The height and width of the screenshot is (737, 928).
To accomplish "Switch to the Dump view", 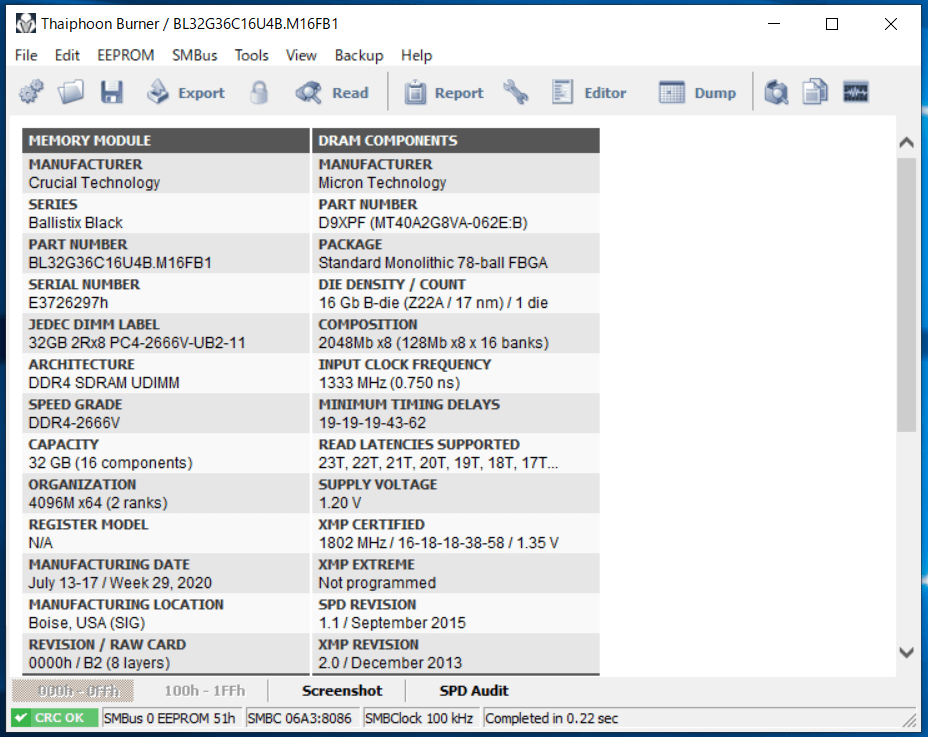I will click(697, 93).
